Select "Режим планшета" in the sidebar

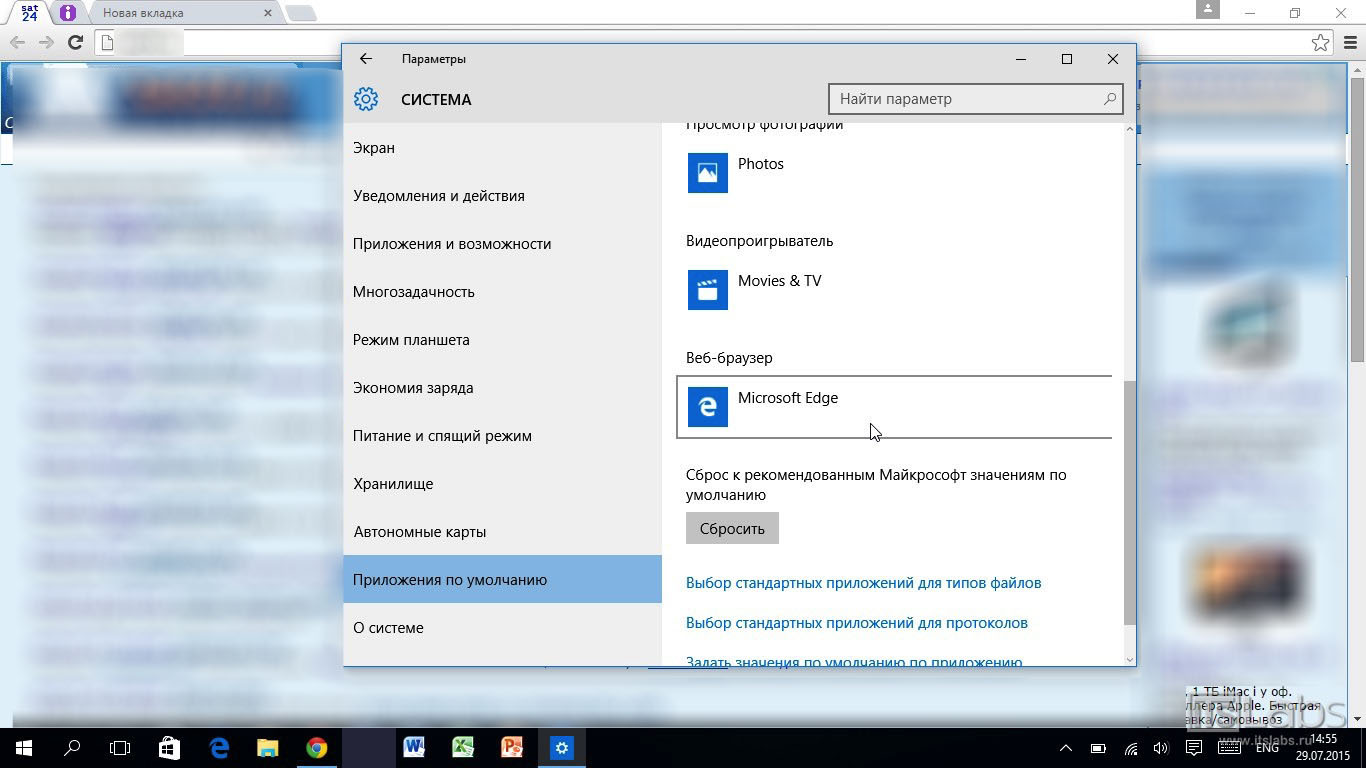click(x=502, y=340)
